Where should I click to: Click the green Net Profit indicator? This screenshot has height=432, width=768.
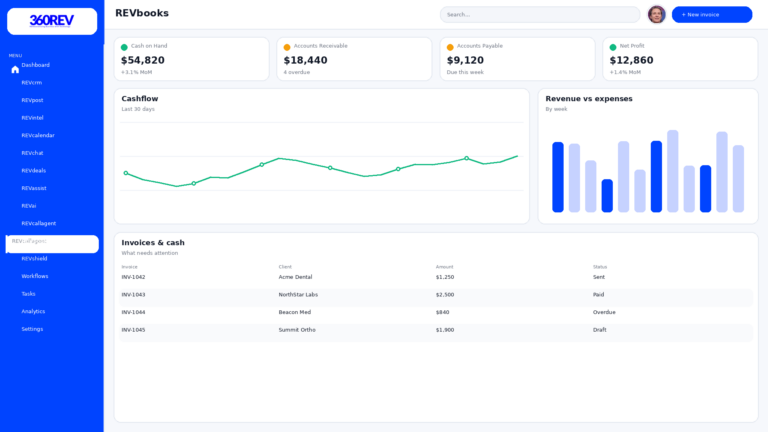tap(613, 47)
